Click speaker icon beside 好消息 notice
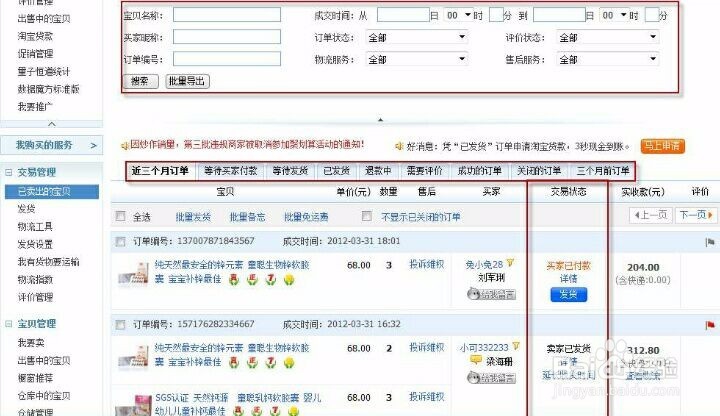Screen dimensions: 720x416 pos(399,146)
